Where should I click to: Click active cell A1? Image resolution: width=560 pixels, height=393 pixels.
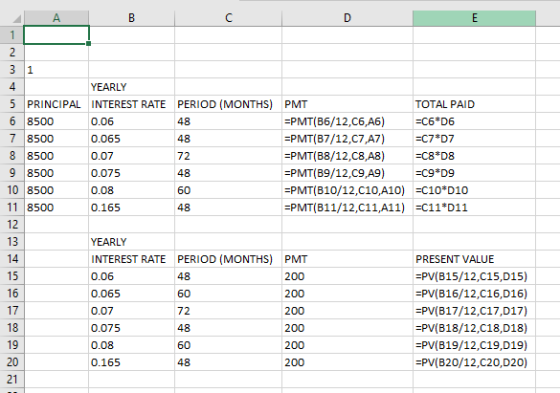pos(56,35)
